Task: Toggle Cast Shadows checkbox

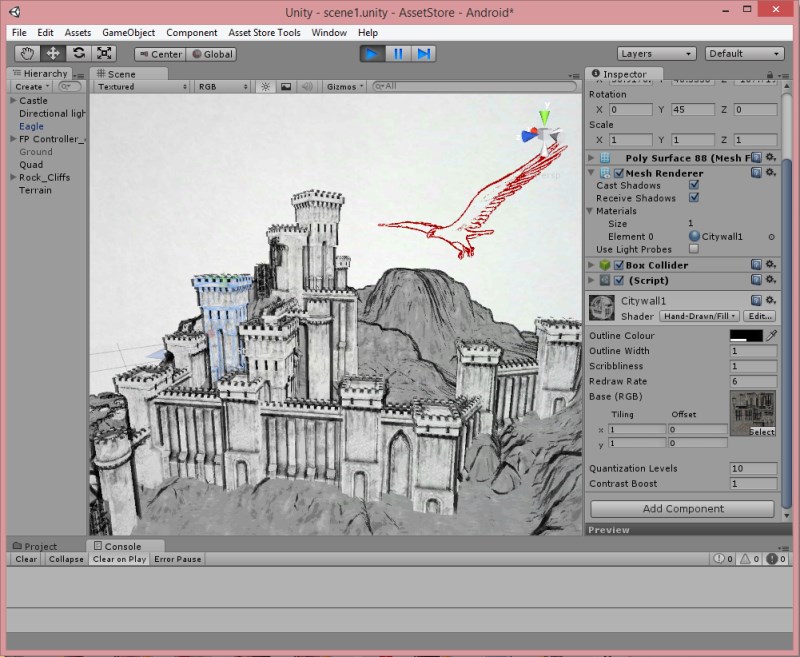Action: click(694, 185)
